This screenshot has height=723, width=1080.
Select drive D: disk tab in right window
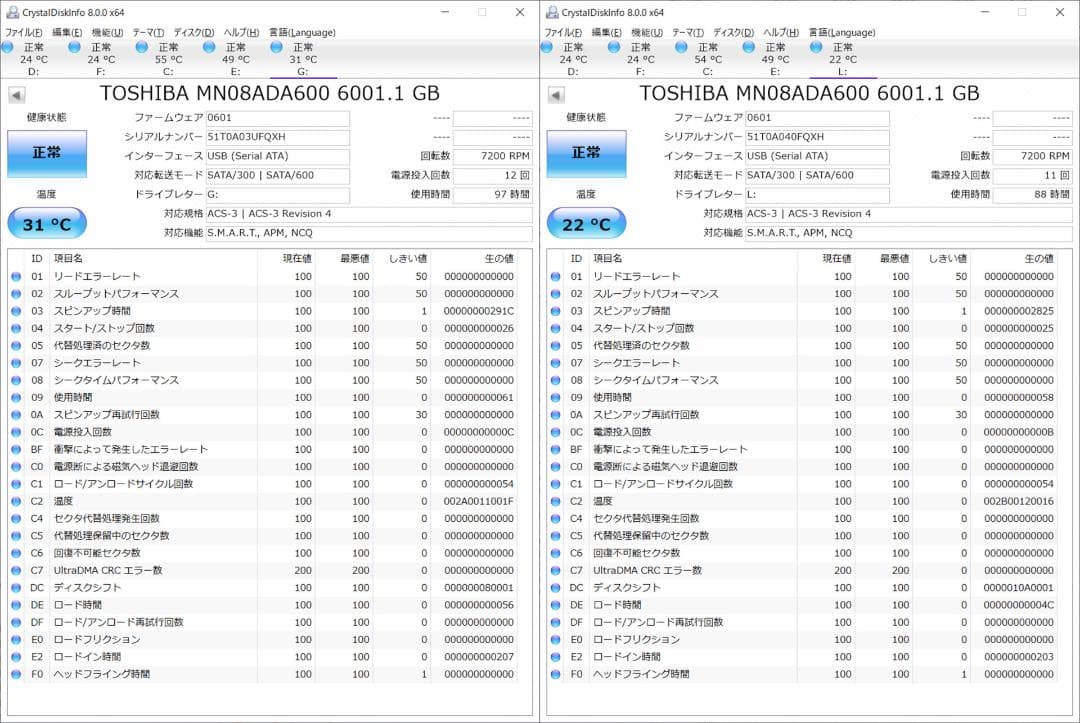point(573,59)
